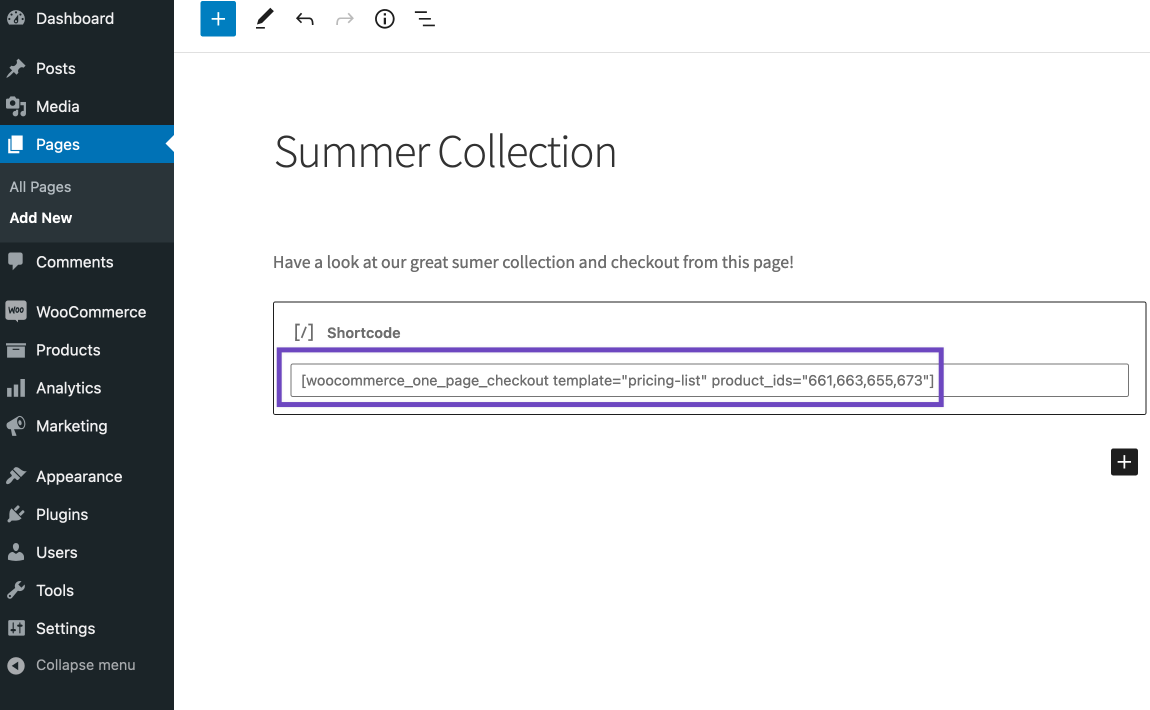Open the document Details info icon

point(385,19)
